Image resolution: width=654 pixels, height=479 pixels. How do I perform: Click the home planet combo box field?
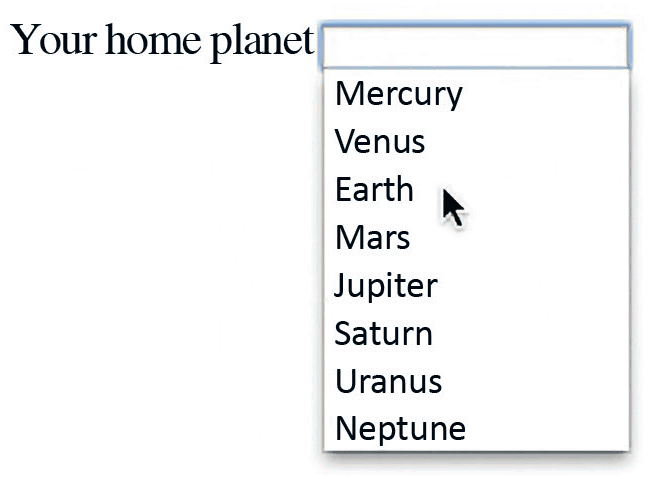[x=475, y=45]
